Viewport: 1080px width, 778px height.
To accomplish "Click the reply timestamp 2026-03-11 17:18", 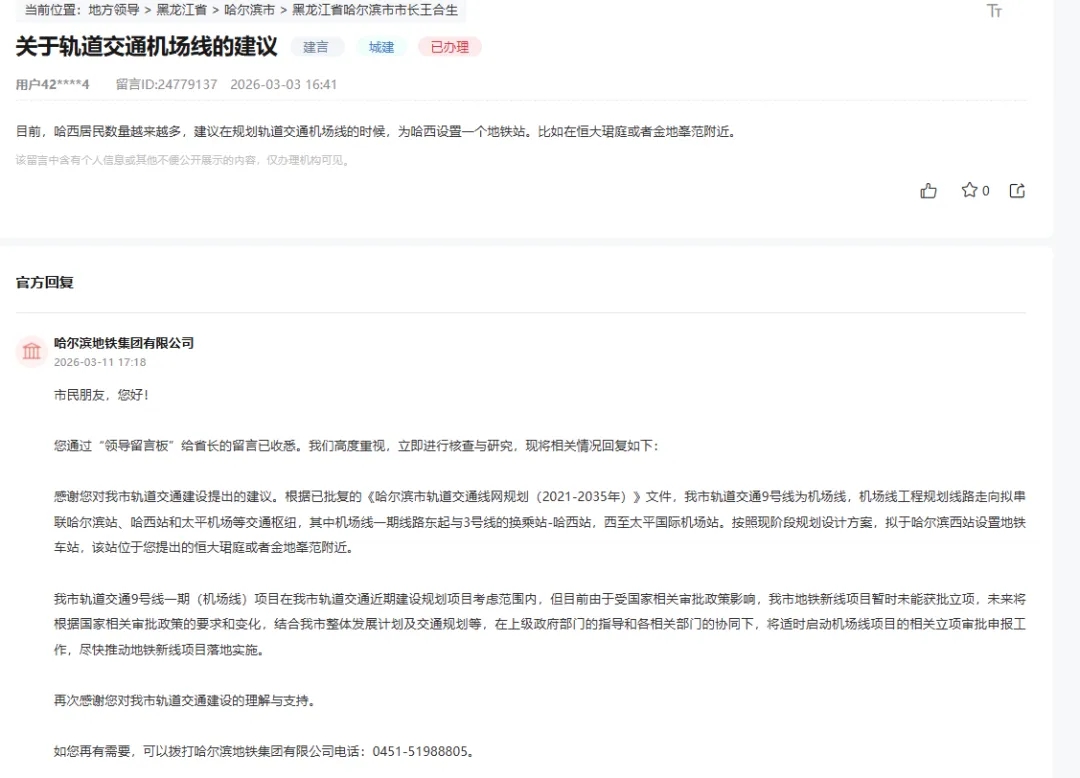I will coord(100,362).
